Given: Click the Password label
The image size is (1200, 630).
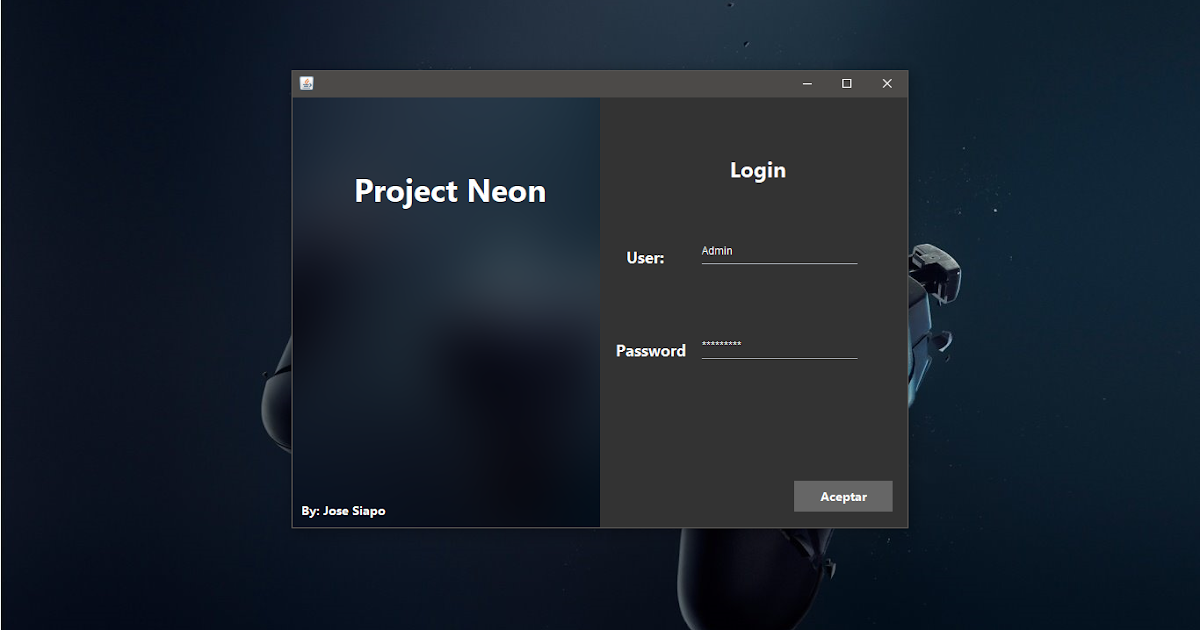Looking at the screenshot, I should 650,350.
